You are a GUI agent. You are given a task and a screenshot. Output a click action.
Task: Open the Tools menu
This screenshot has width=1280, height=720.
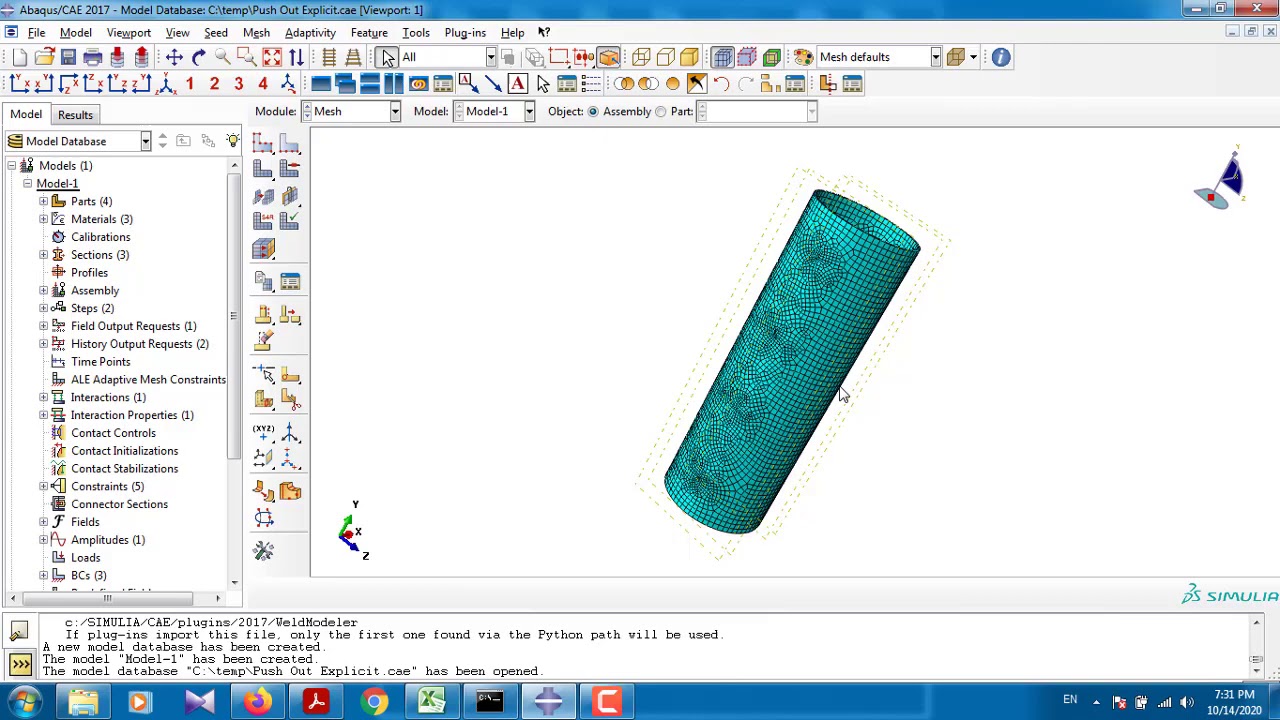click(x=416, y=33)
